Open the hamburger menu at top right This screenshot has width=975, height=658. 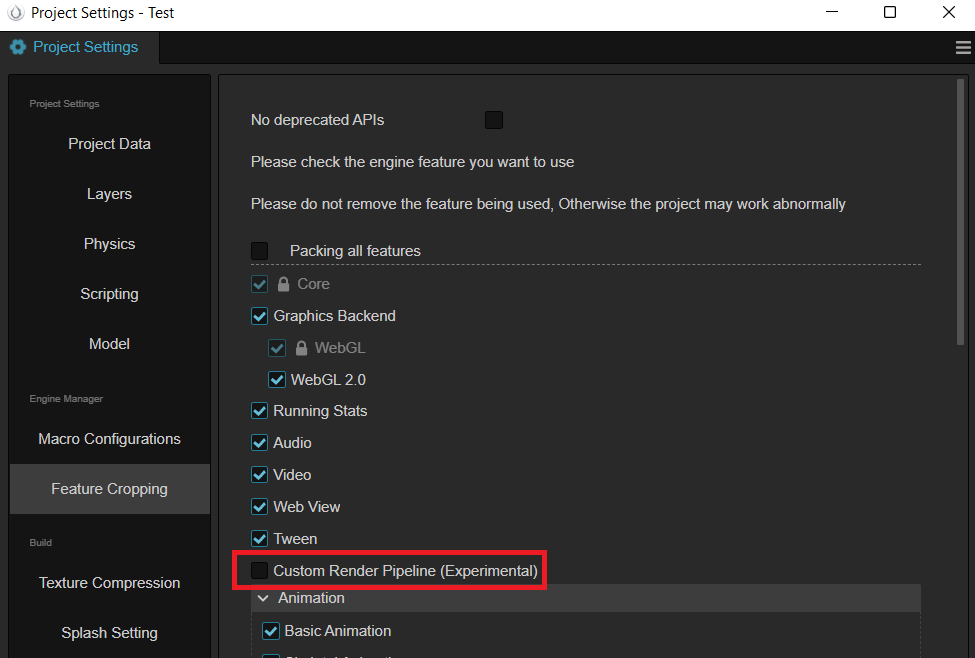964,47
